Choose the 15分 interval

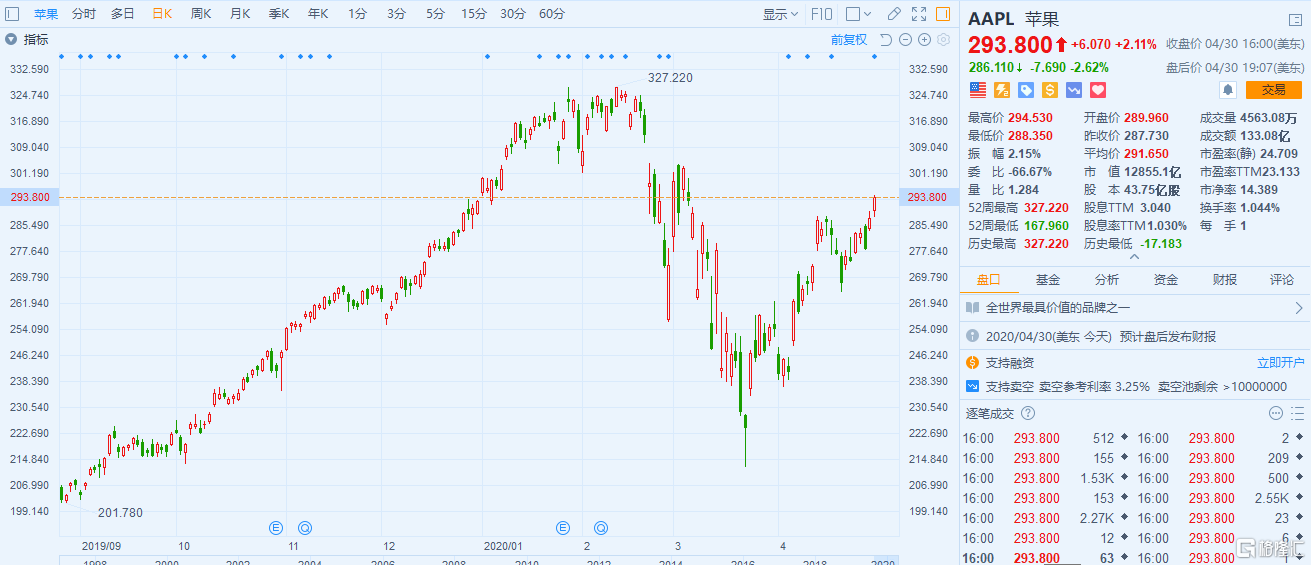click(474, 14)
